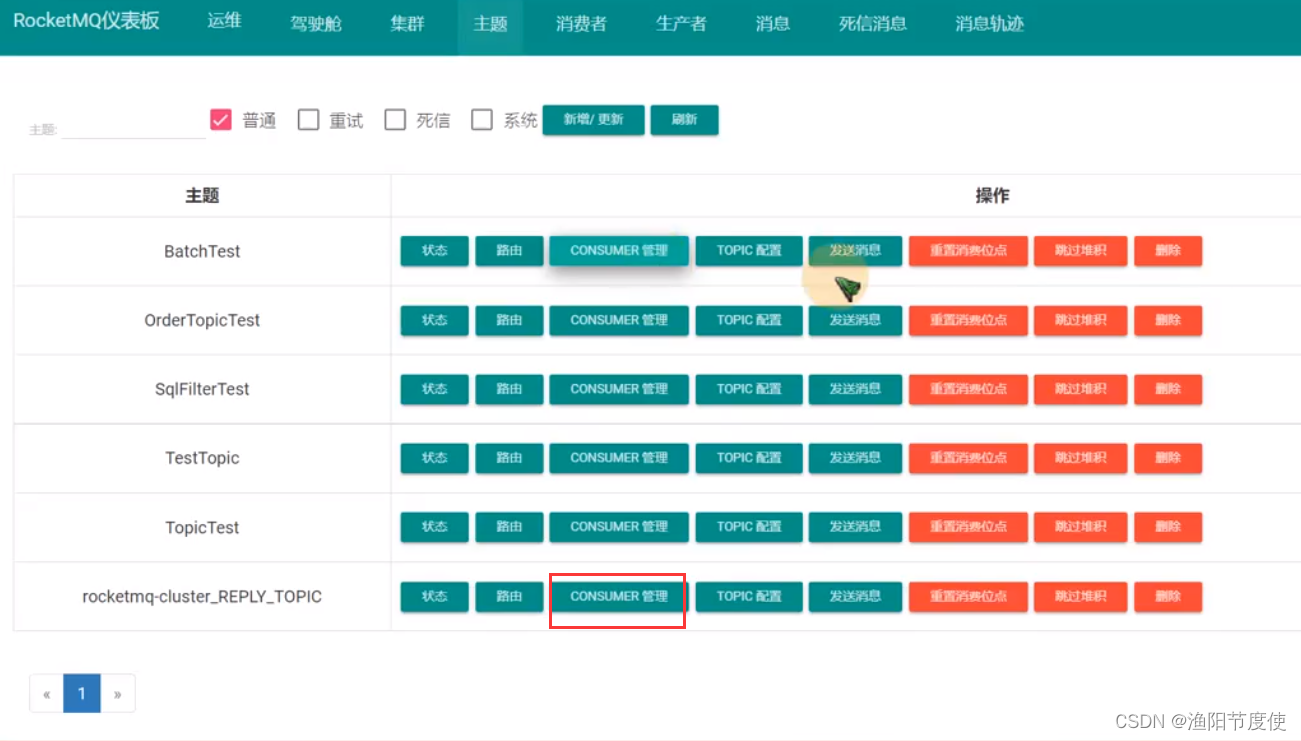Open CONSUMER 管理 for BatchTest
This screenshot has width=1301, height=741.
click(619, 251)
